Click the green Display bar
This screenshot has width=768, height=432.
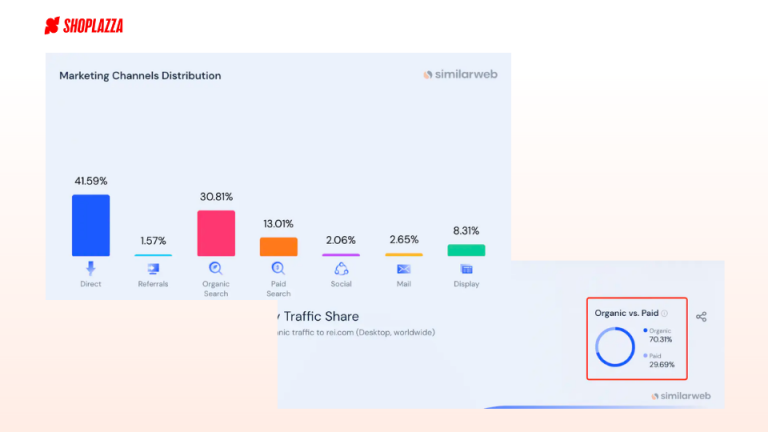466,250
